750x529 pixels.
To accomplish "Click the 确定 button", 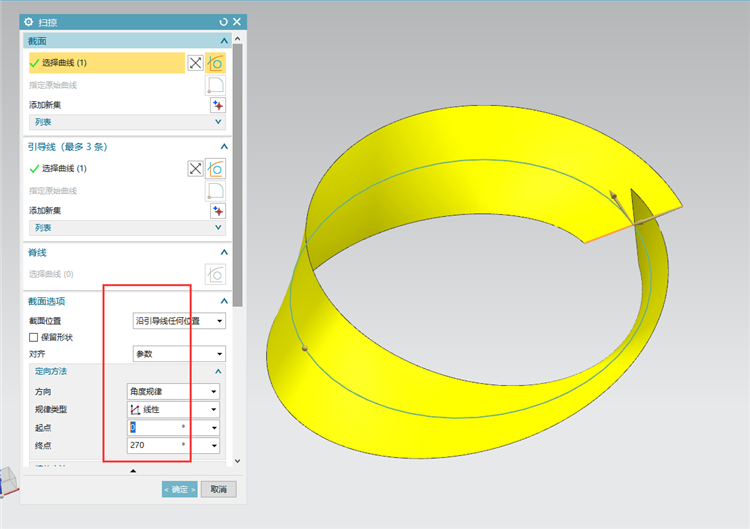I will [179, 489].
